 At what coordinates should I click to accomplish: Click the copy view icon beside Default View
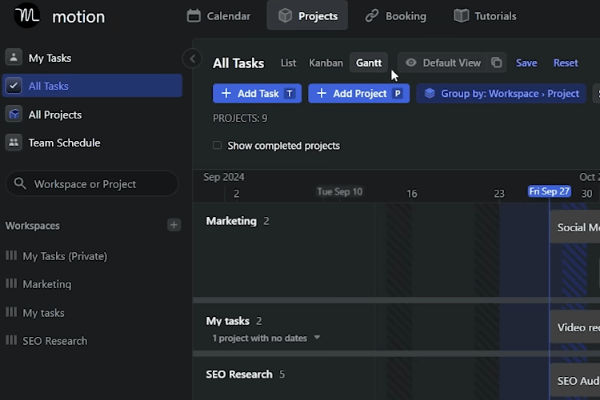pos(496,63)
